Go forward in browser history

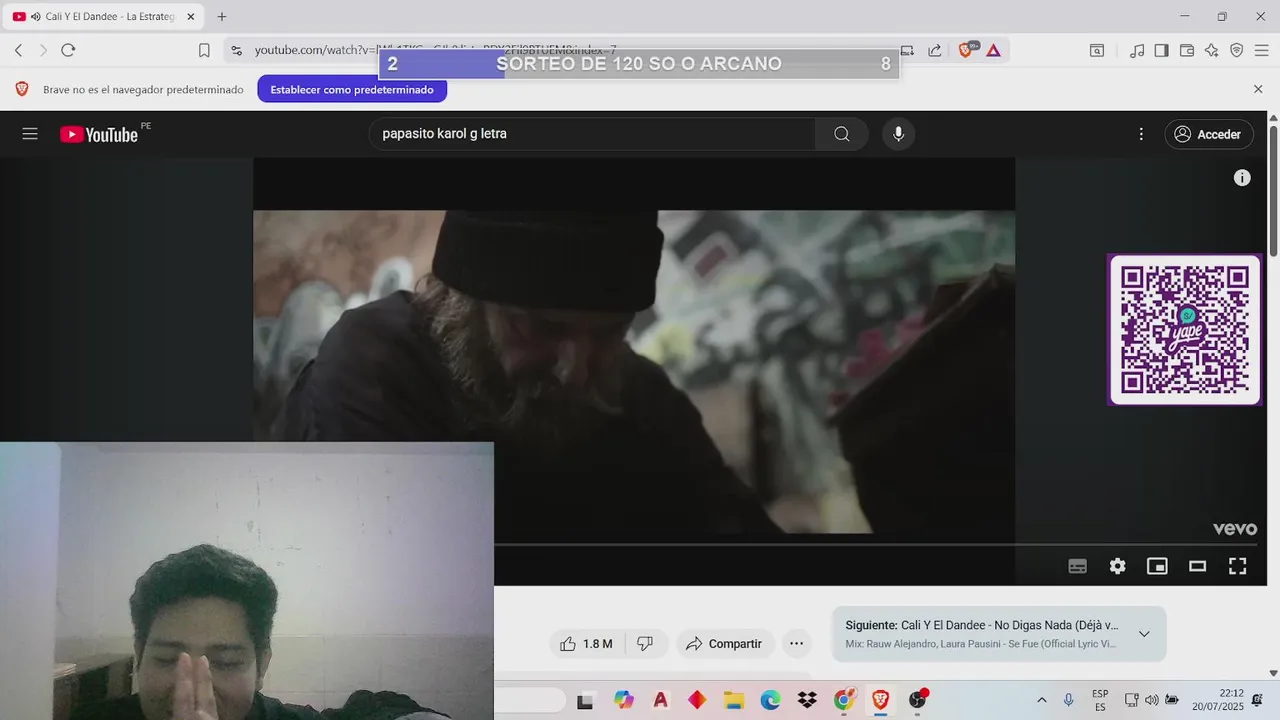point(43,50)
